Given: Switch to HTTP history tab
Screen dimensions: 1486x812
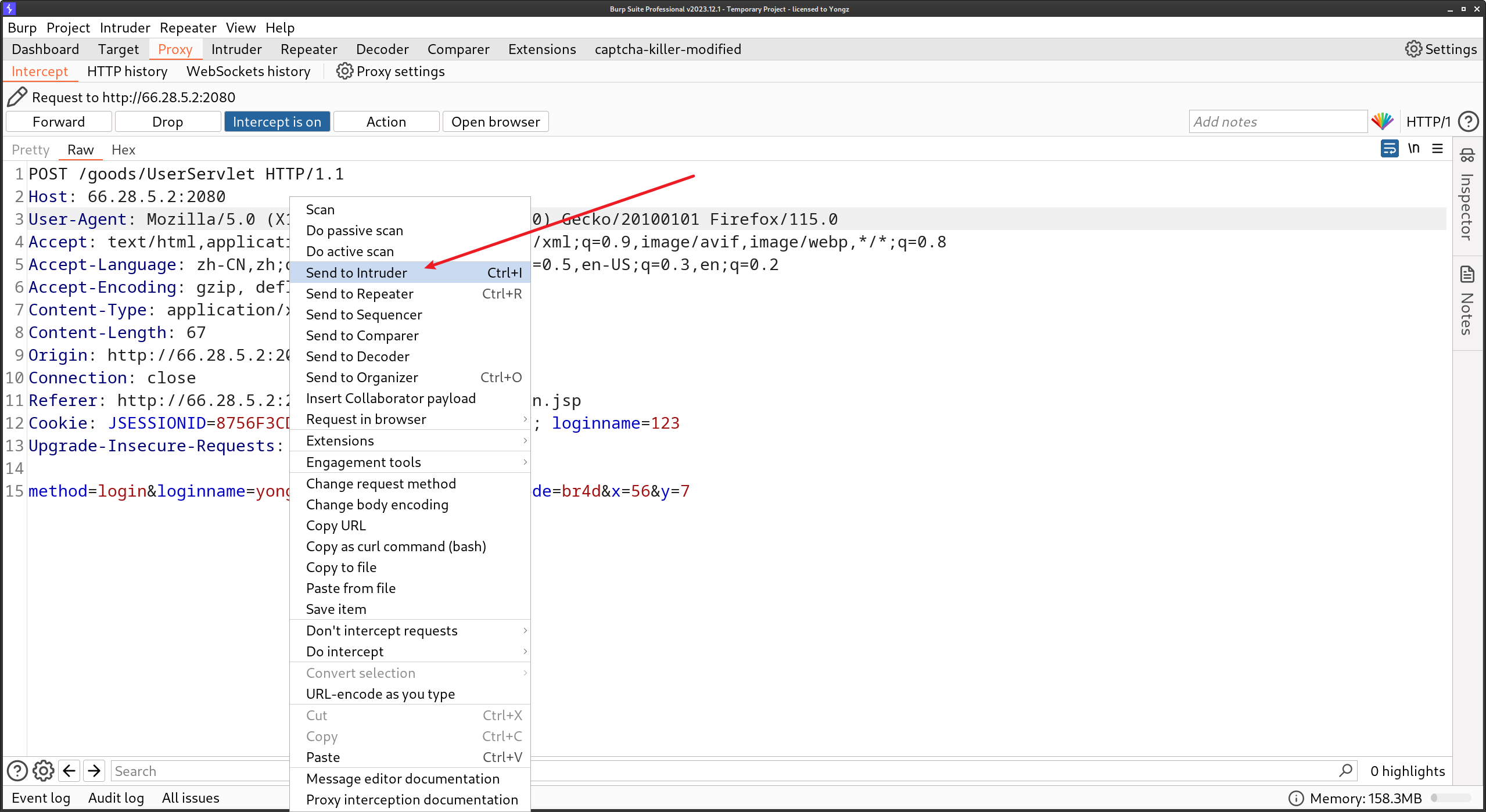Looking at the screenshot, I should 127,71.
